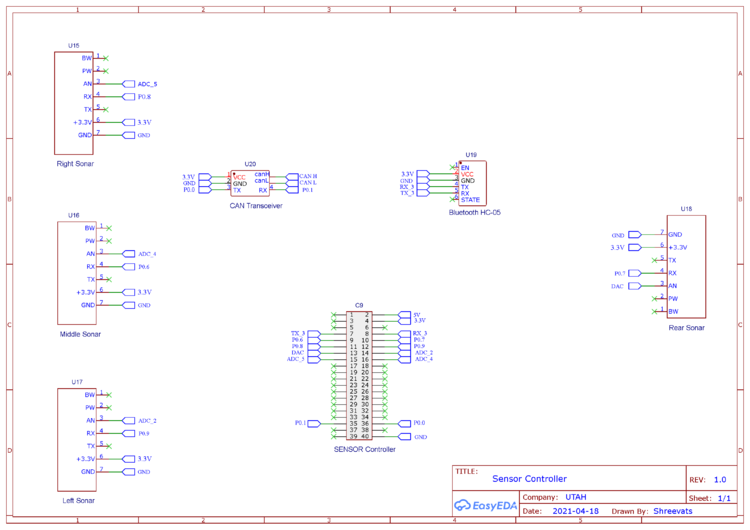This screenshot has height=530, width=750.
Task: Select the U19 designator label
Action: click(471, 155)
